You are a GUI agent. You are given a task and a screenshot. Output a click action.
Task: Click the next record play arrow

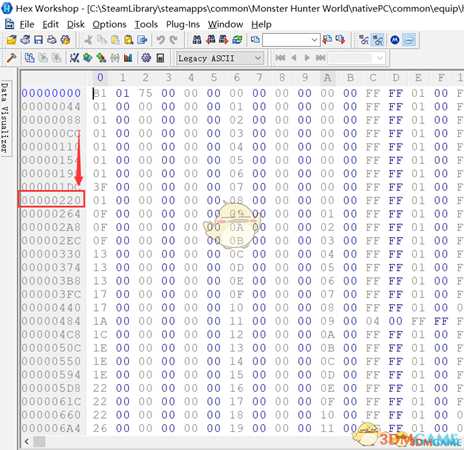(307, 58)
